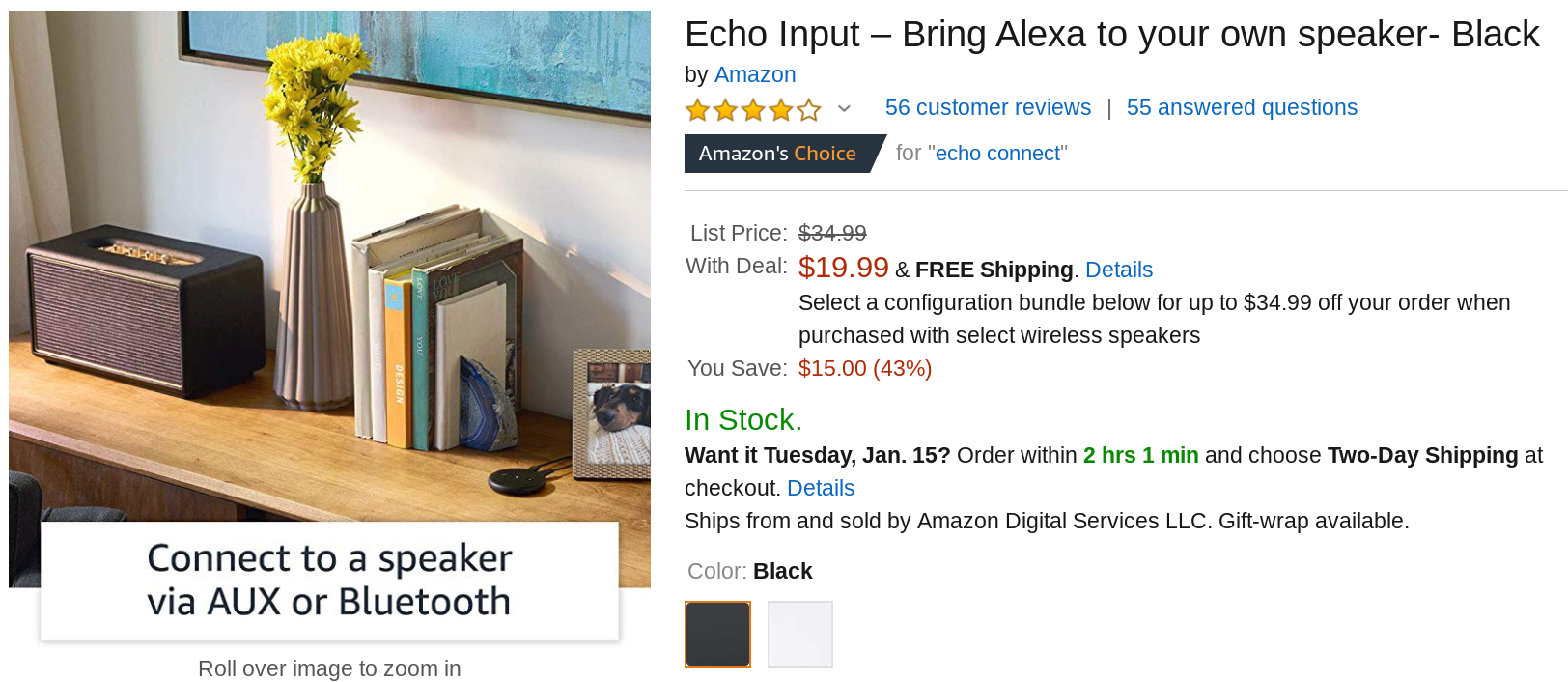Screen dimensions: 1568x682
Task: Click the product image to zoom
Action: pyautogui.click(x=328, y=290)
